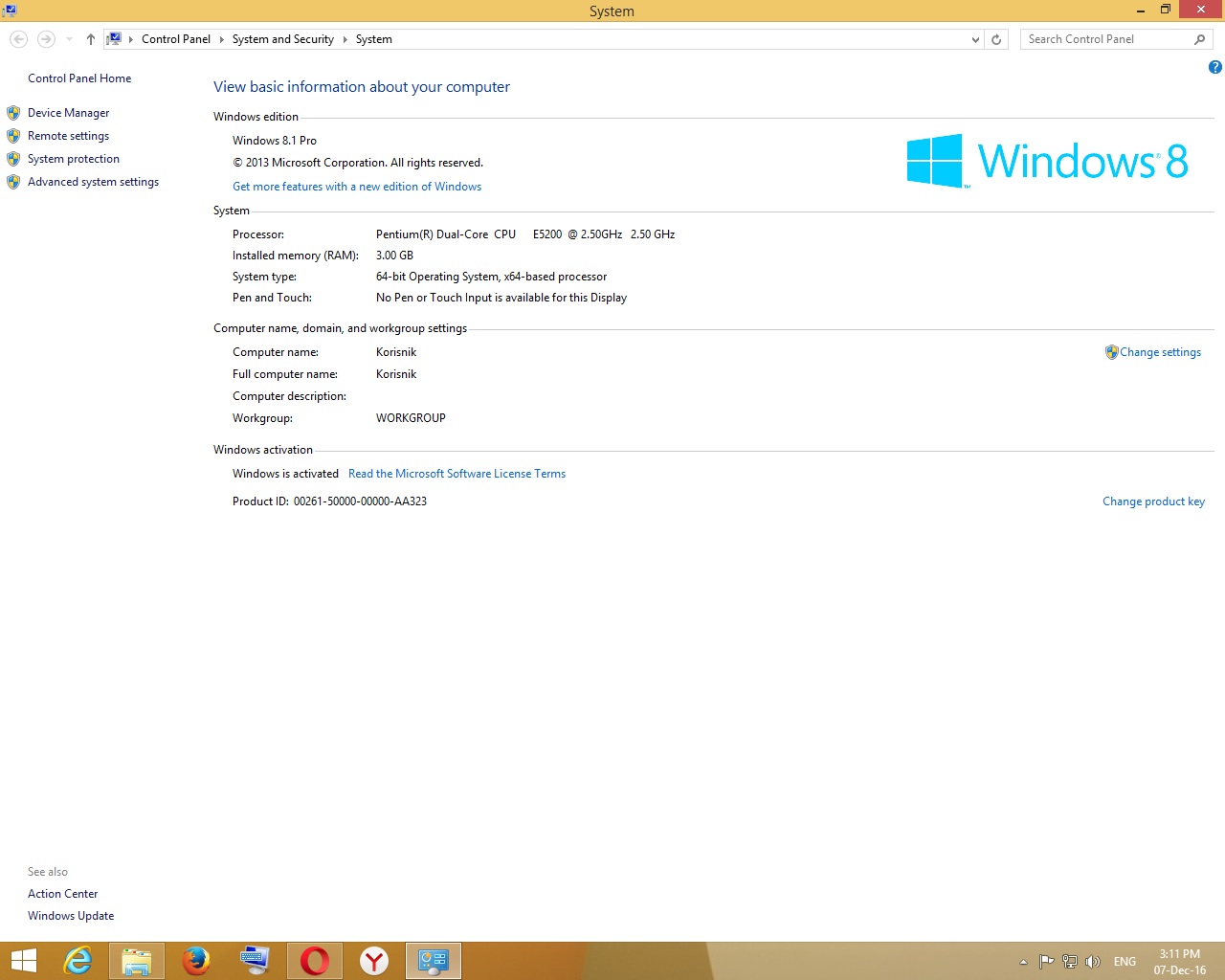
Task: Expand the chevron after Control Panel breadcrumb
Action: (x=221, y=39)
